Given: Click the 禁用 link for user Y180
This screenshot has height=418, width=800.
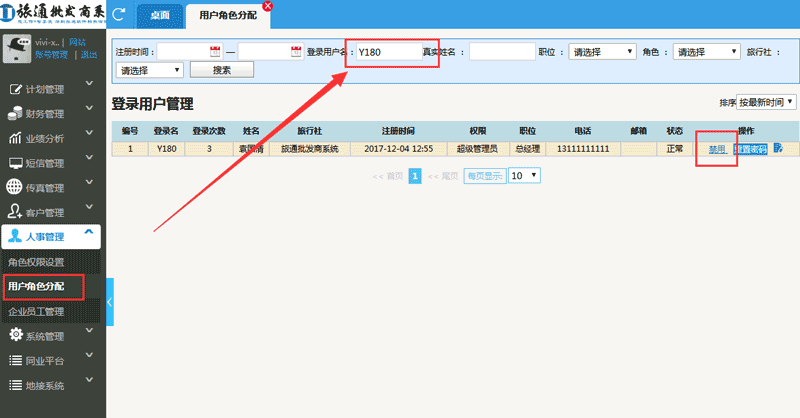Looking at the screenshot, I should [x=716, y=149].
